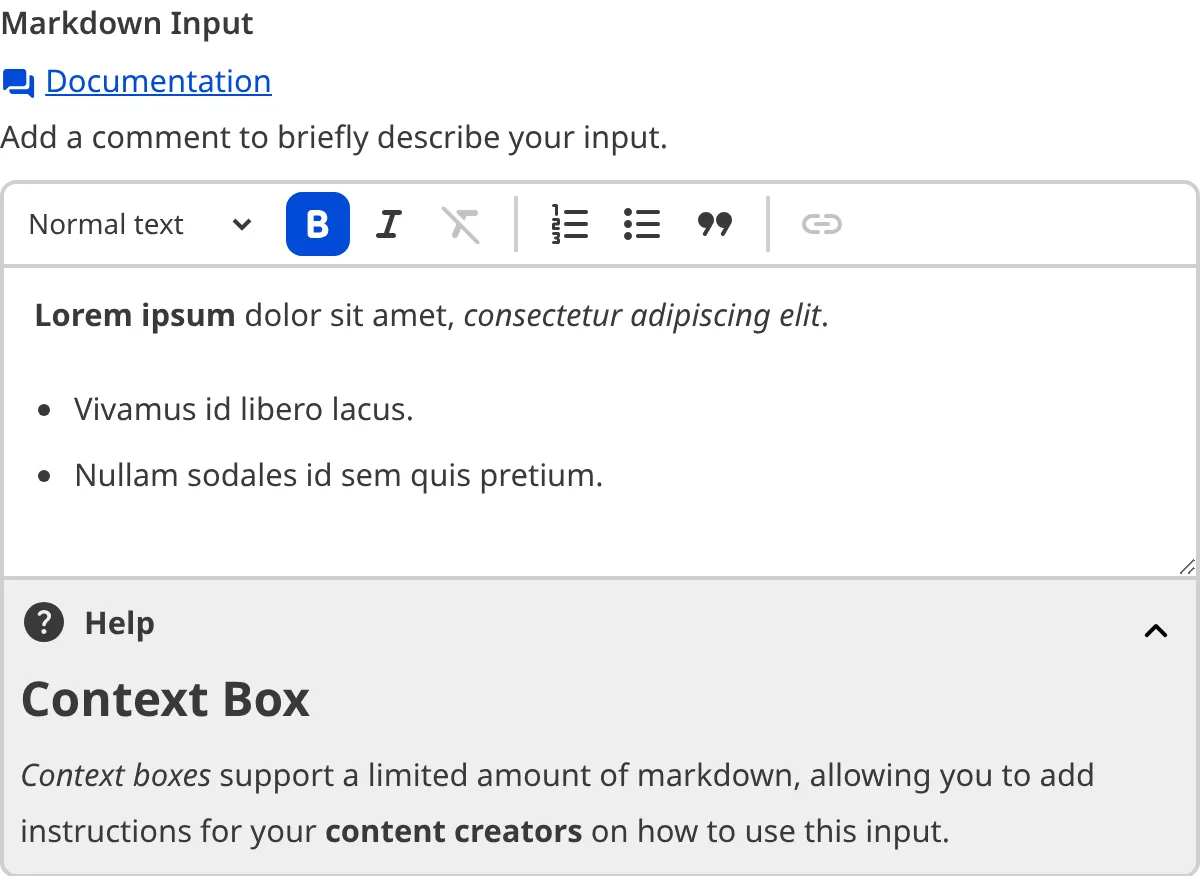Click the editor resize handle corner
The image size is (1200, 876).
[x=1187, y=566]
